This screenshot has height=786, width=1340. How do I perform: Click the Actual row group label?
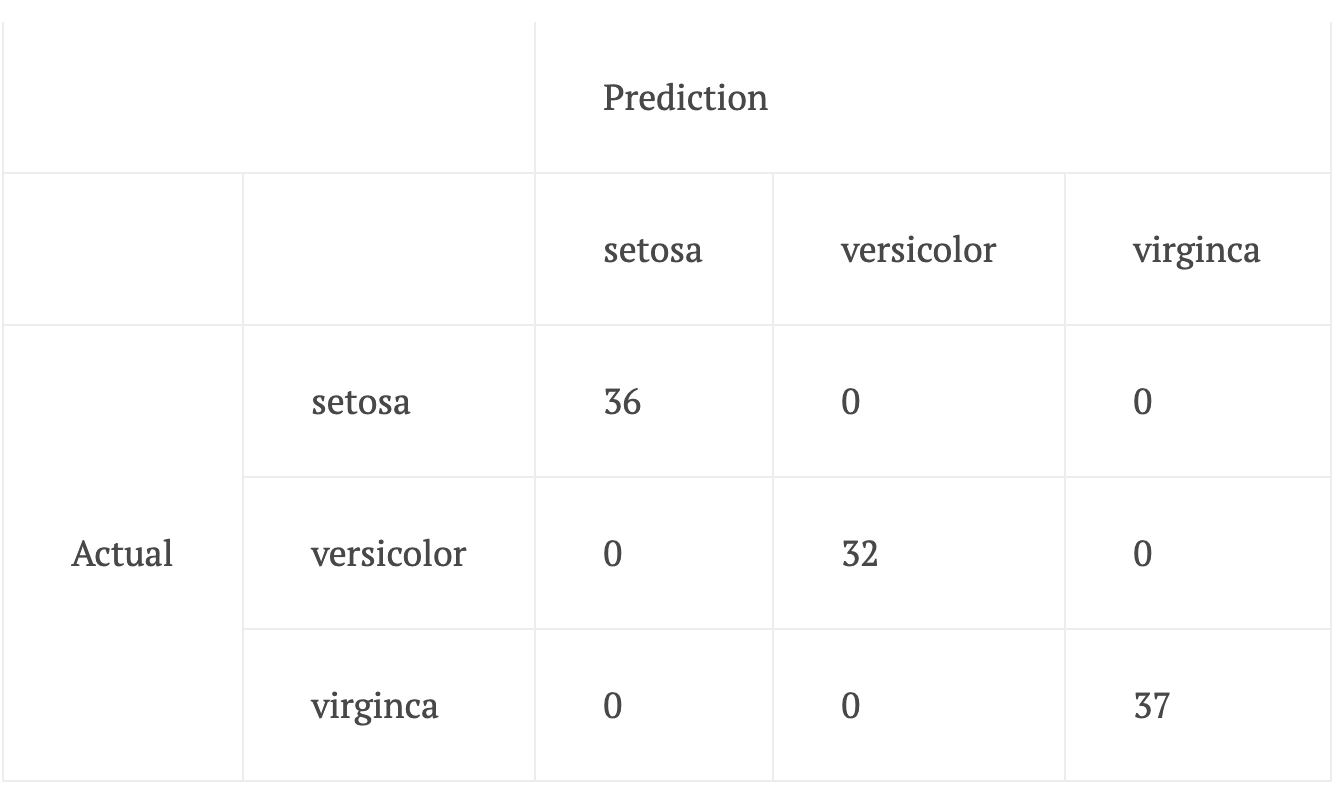(x=122, y=553)
